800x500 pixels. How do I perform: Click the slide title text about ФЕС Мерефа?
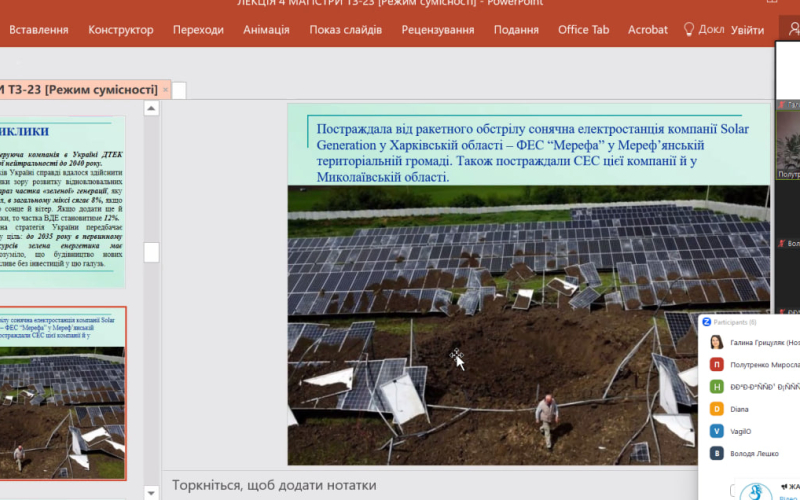(x=533, y=153)
